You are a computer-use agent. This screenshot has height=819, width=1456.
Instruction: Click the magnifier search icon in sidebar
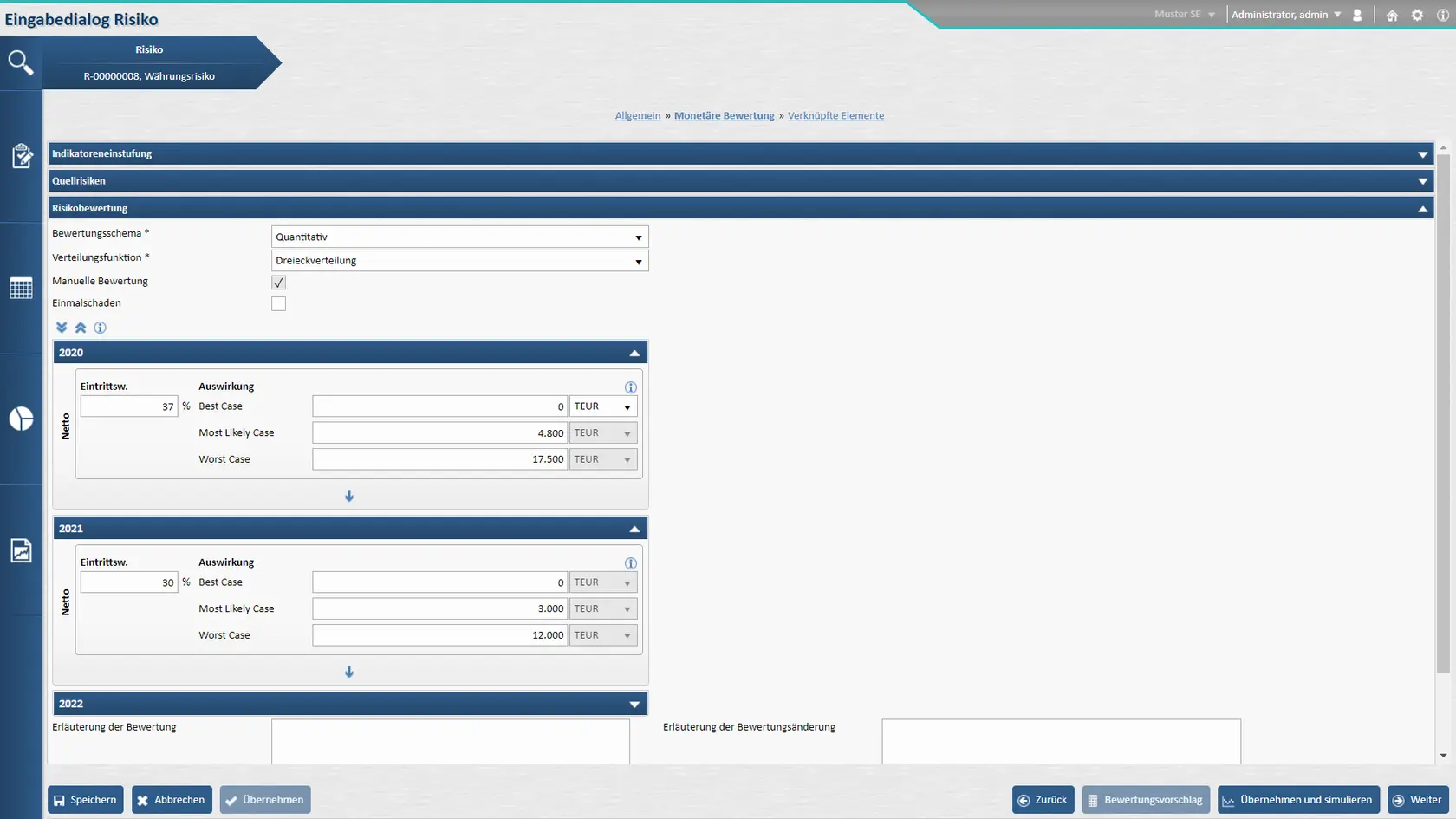[x=20, y=62]
